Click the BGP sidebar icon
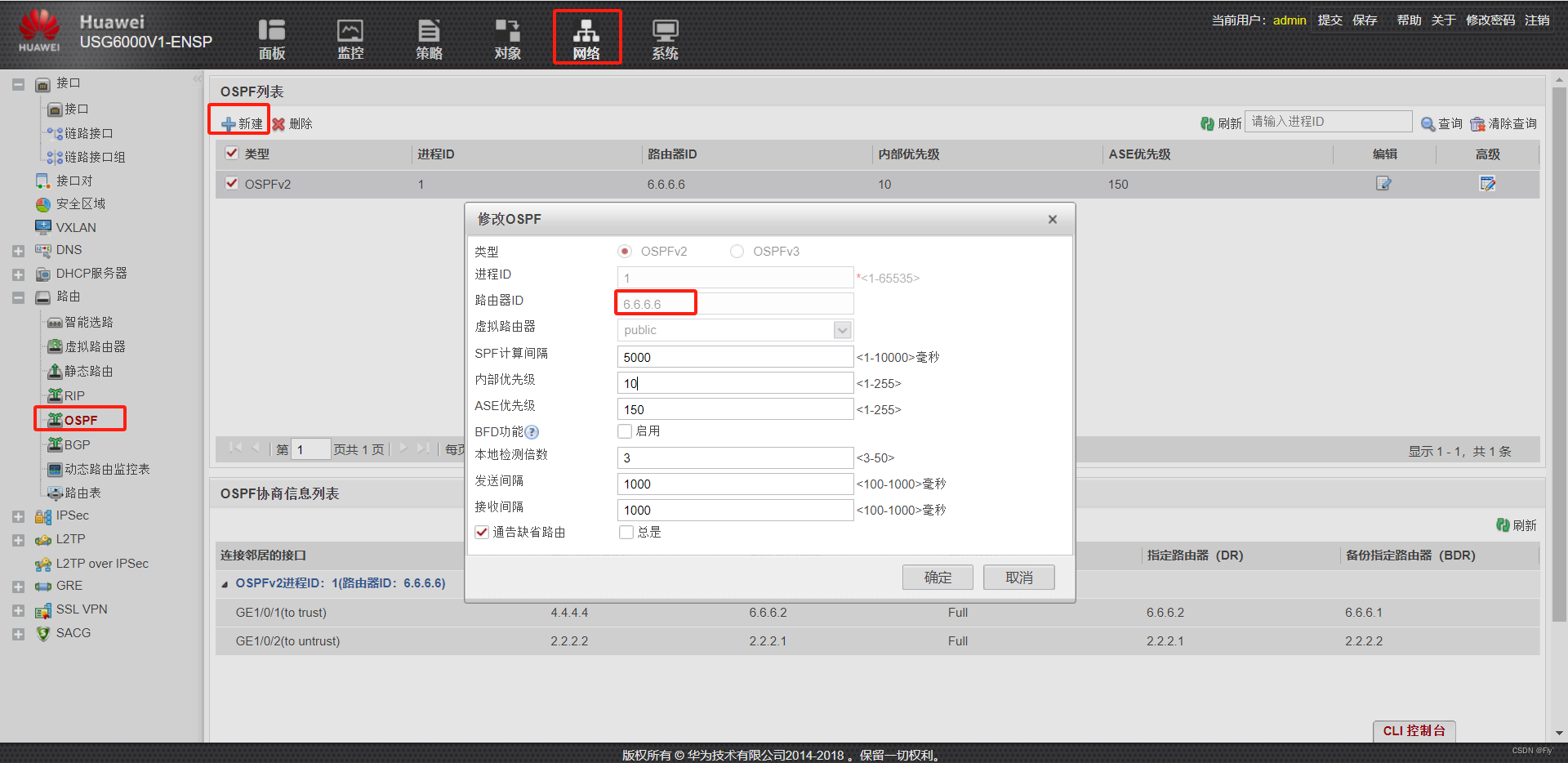This screenshot has height=763, width=1568. [55, 444]
